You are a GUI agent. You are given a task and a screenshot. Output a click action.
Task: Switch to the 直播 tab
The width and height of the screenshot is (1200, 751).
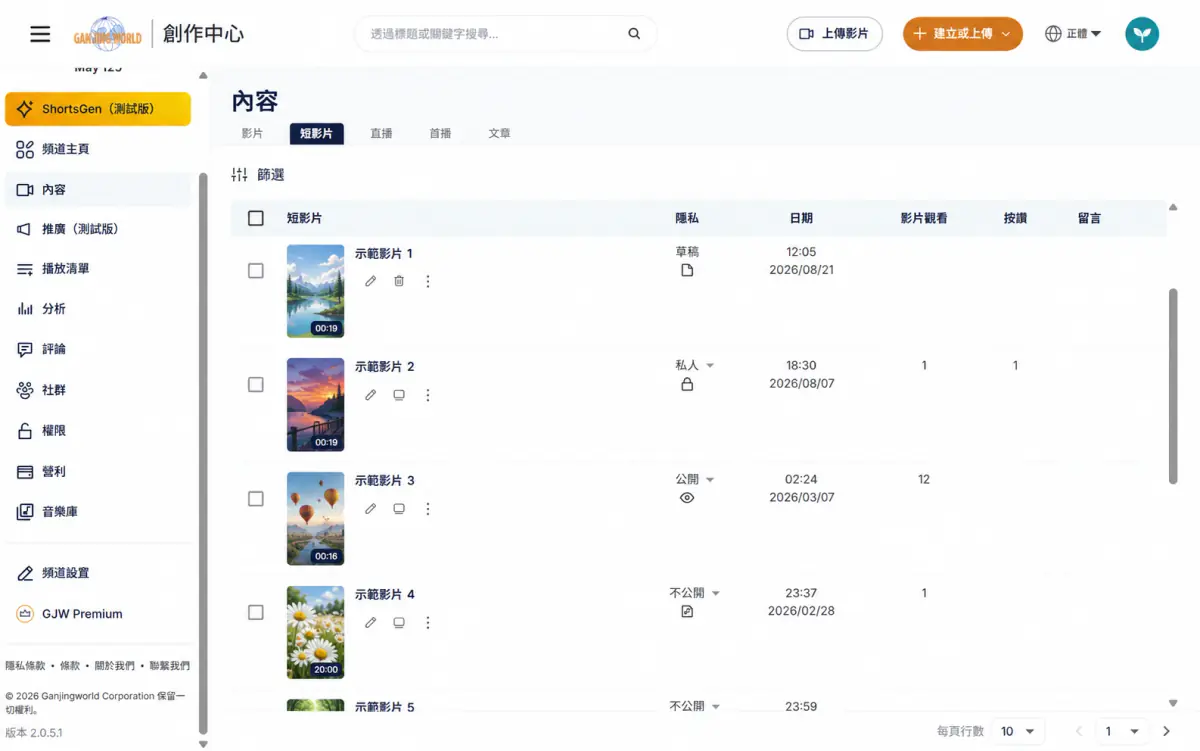click(x=381, y=133)
